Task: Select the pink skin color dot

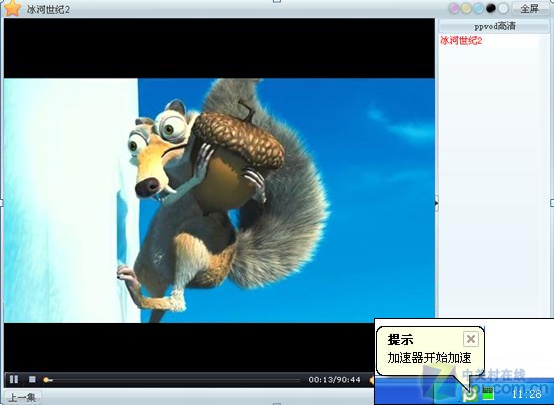Action: pos(454,8)
